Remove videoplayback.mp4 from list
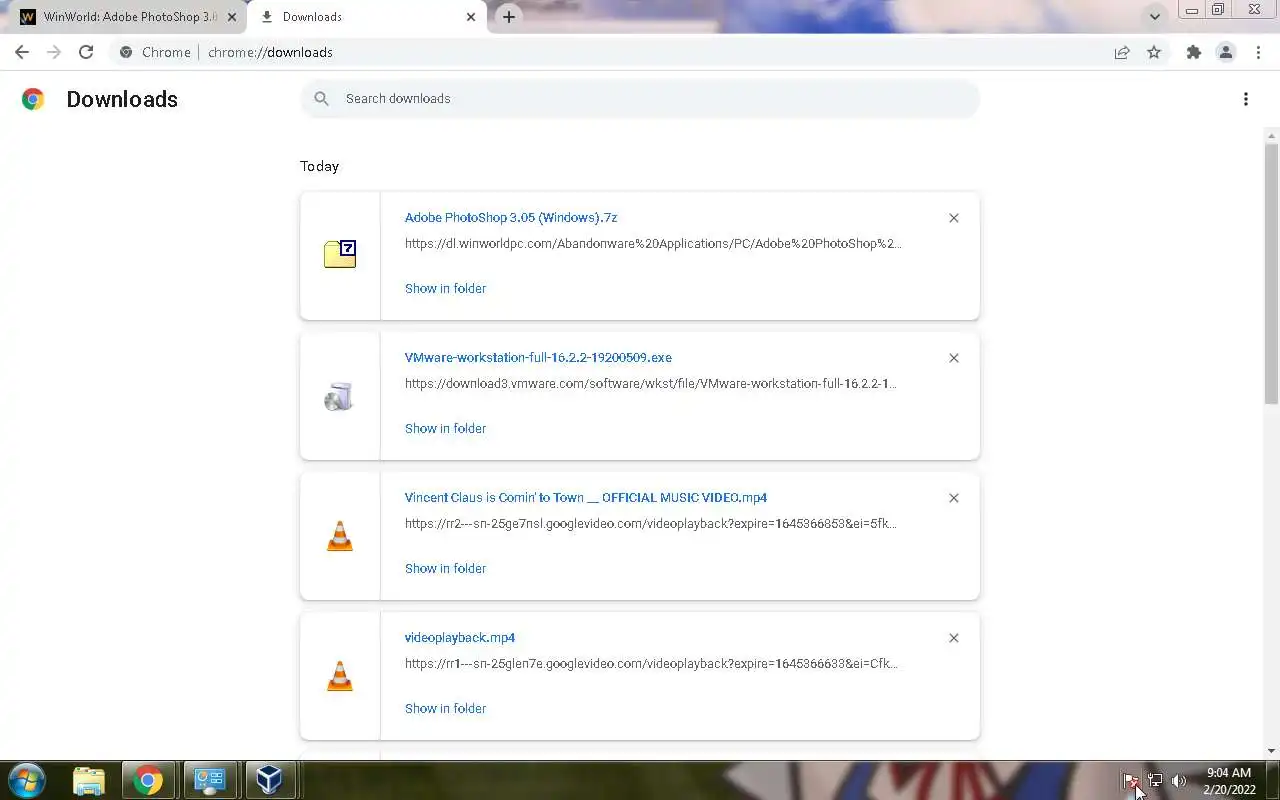The height and width of the screenshot is (800, 1280). 954,638
